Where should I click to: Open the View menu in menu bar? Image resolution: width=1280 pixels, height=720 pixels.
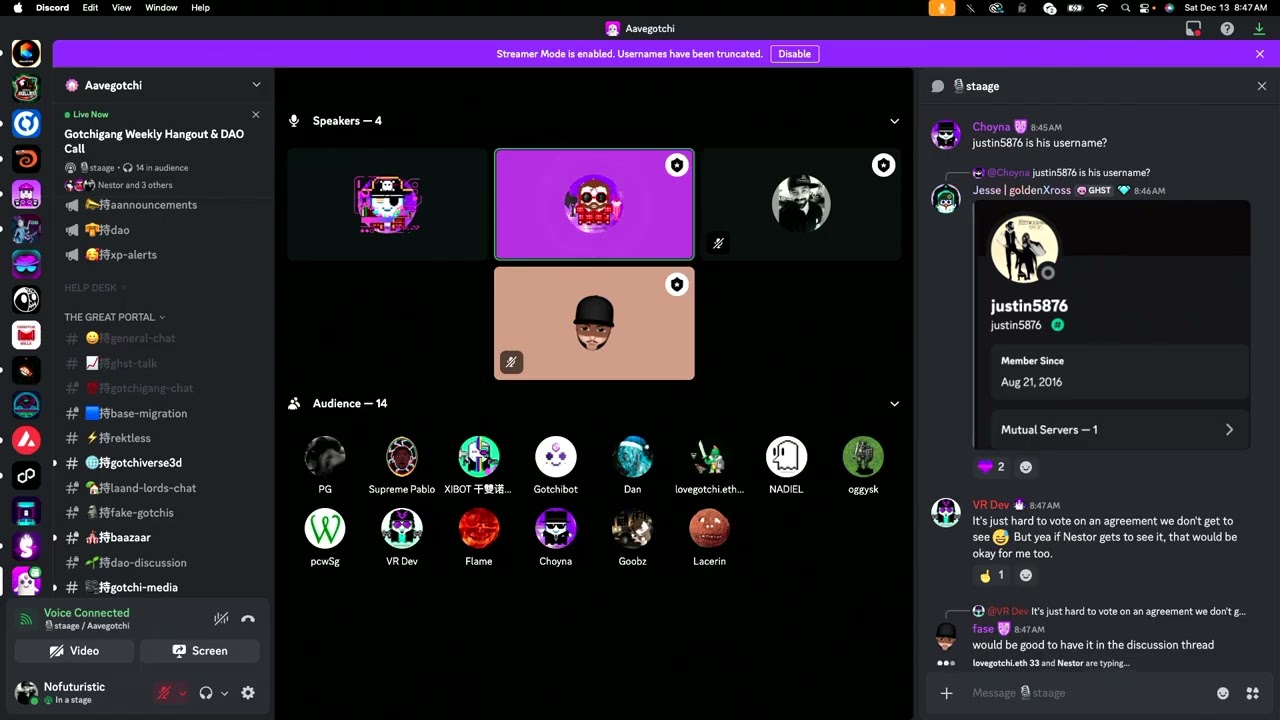tap(121, 7)
